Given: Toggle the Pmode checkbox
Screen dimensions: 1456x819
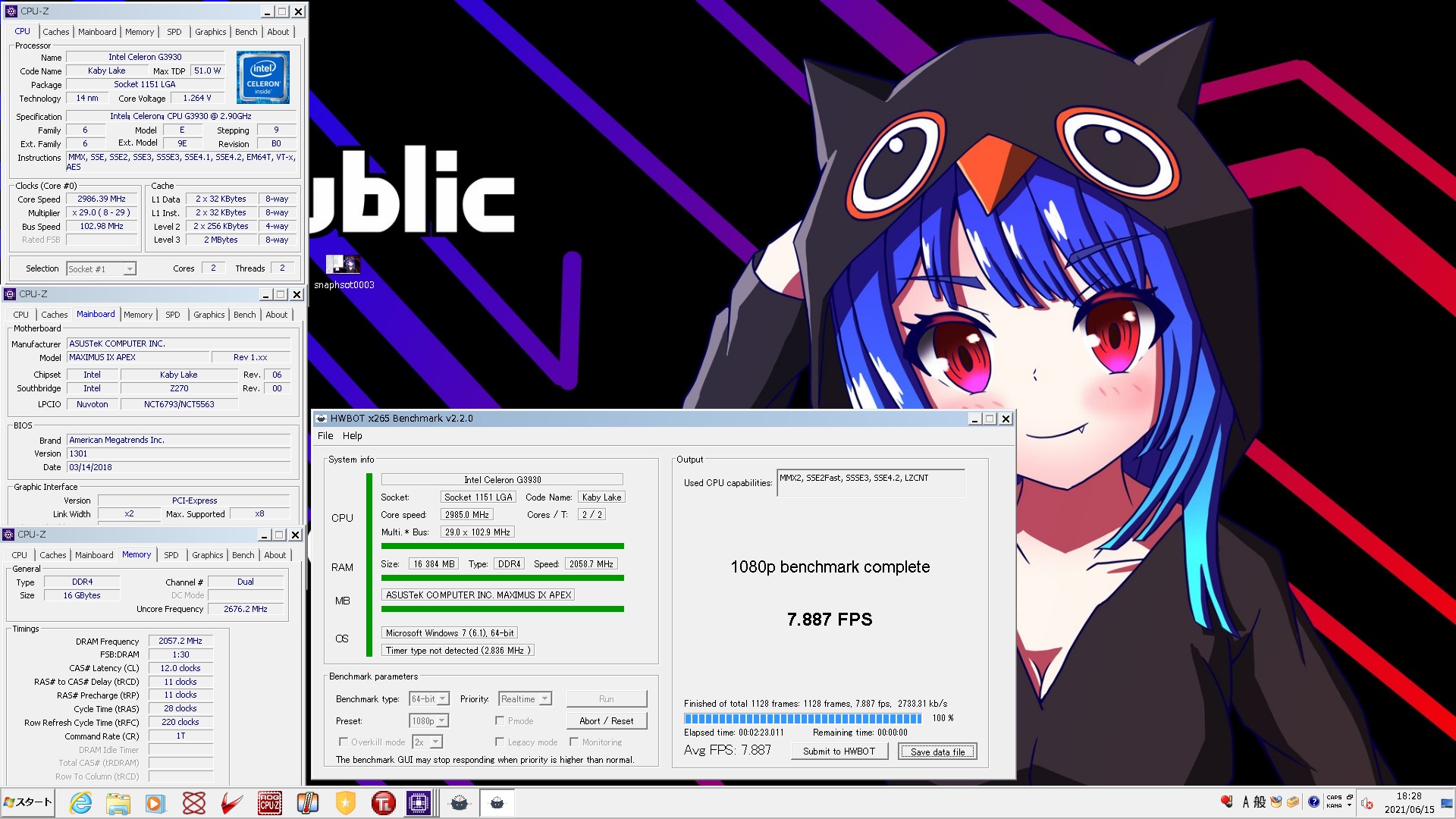Looking at the screenshot, I should tap(500, 720).
